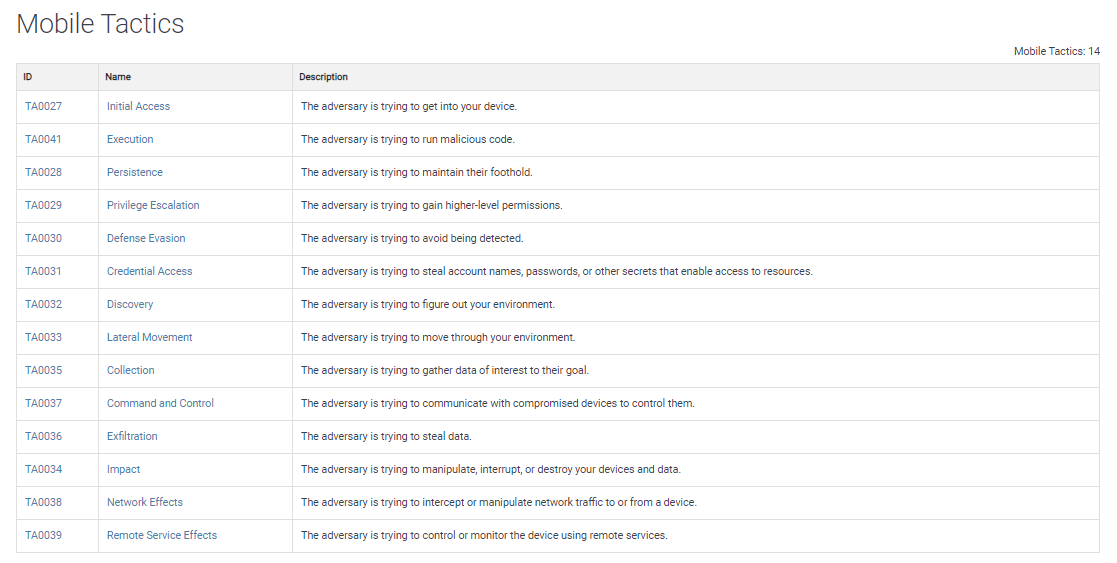The width and height of the screenshot is (1117, 563).
Task: Open the TA0030 ID link
Action: [43, 238]
